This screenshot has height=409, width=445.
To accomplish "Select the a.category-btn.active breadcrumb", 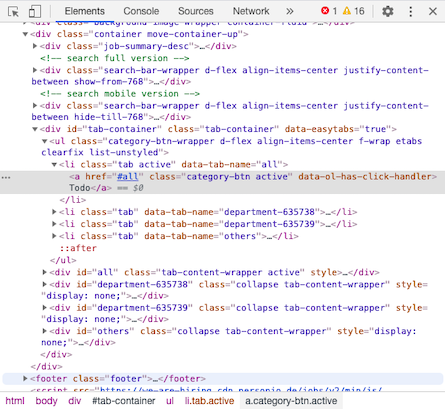I will click(291, 401).
